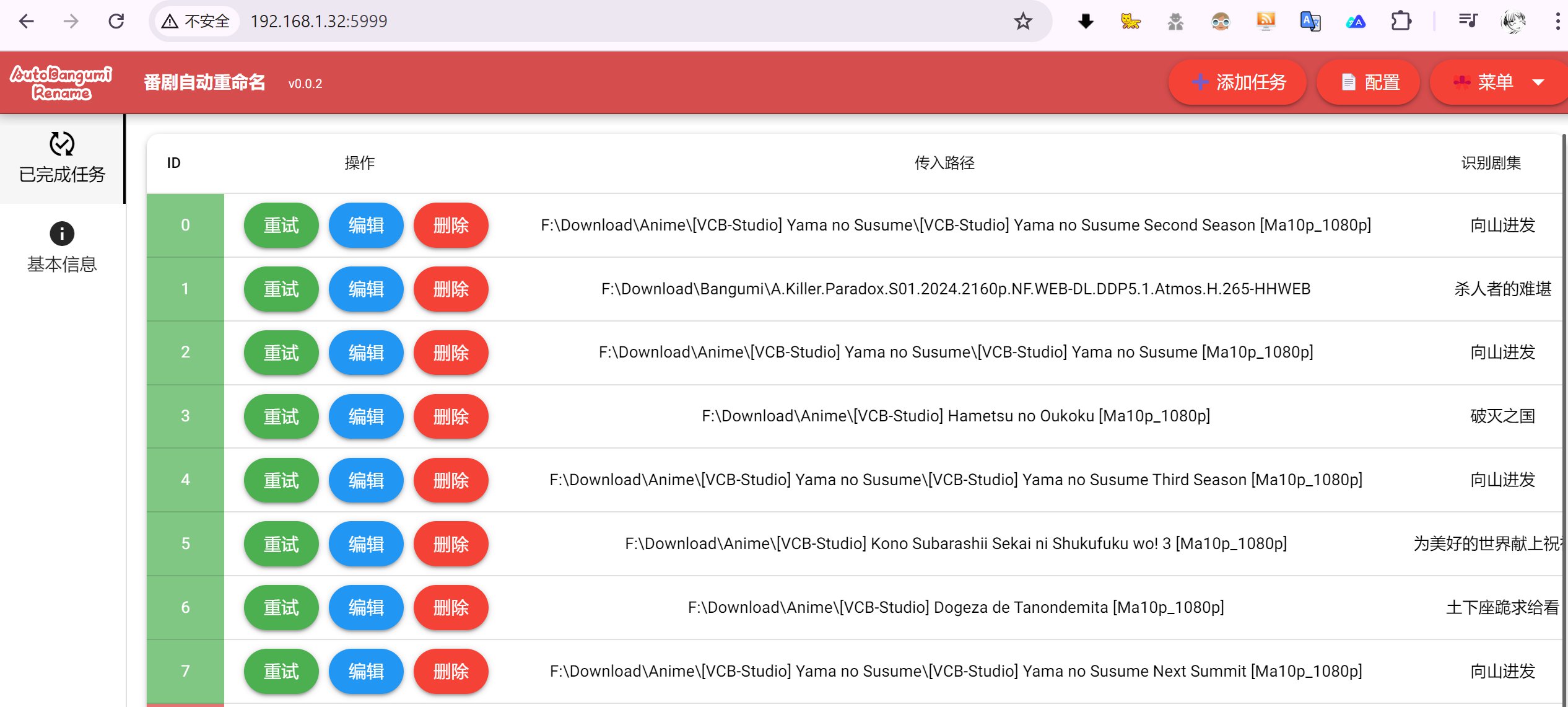Open the browser downloads arrow icon

click(x=1086, y=21)
